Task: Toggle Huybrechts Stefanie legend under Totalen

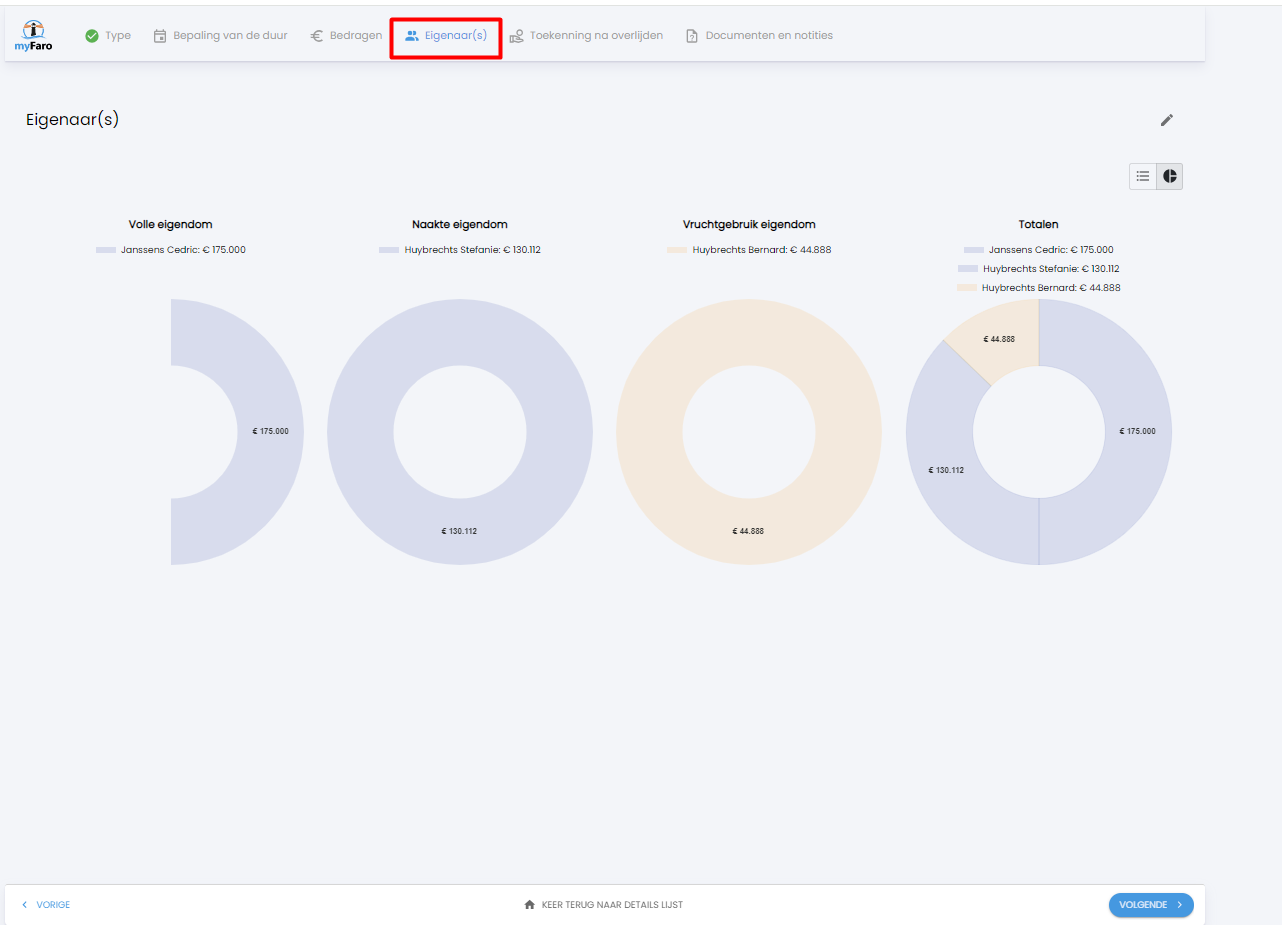Action: coord(1039,269)
